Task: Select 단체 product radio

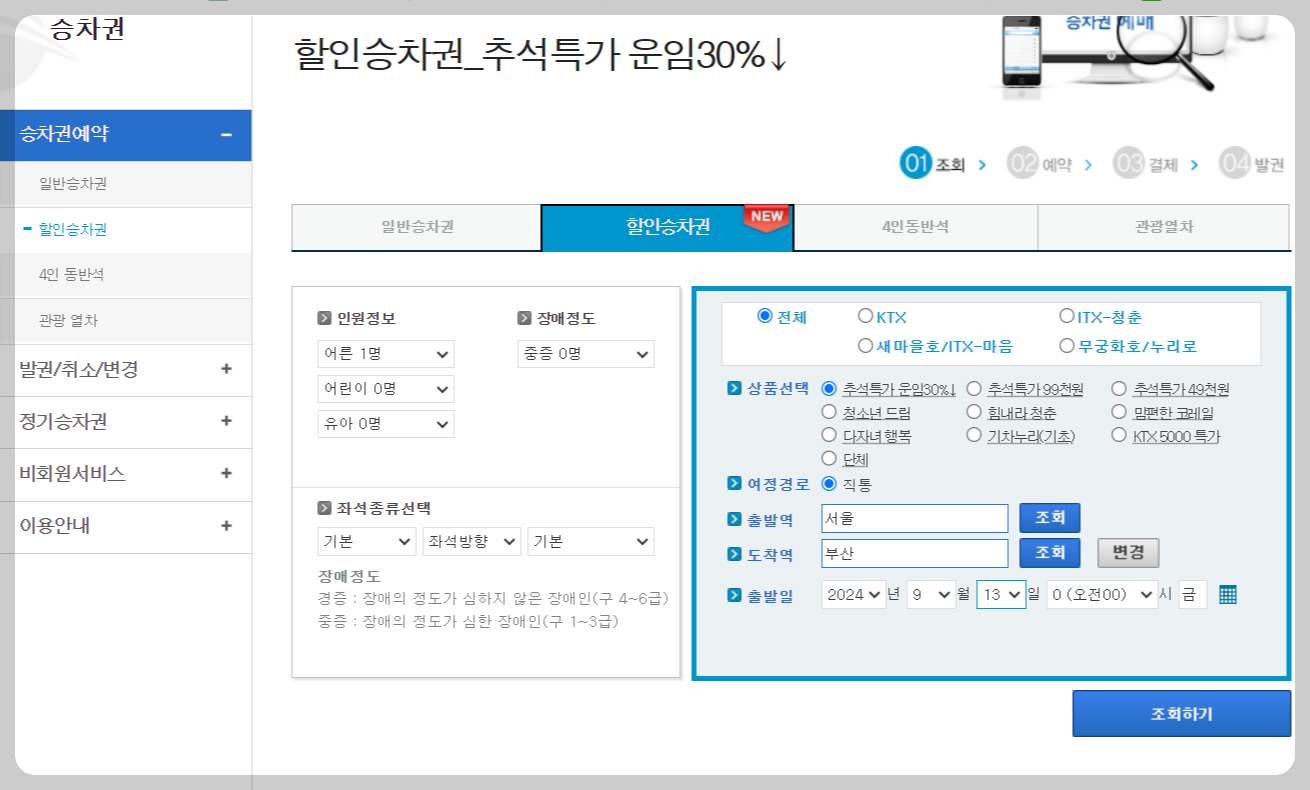Action: (x=828, y=459)
